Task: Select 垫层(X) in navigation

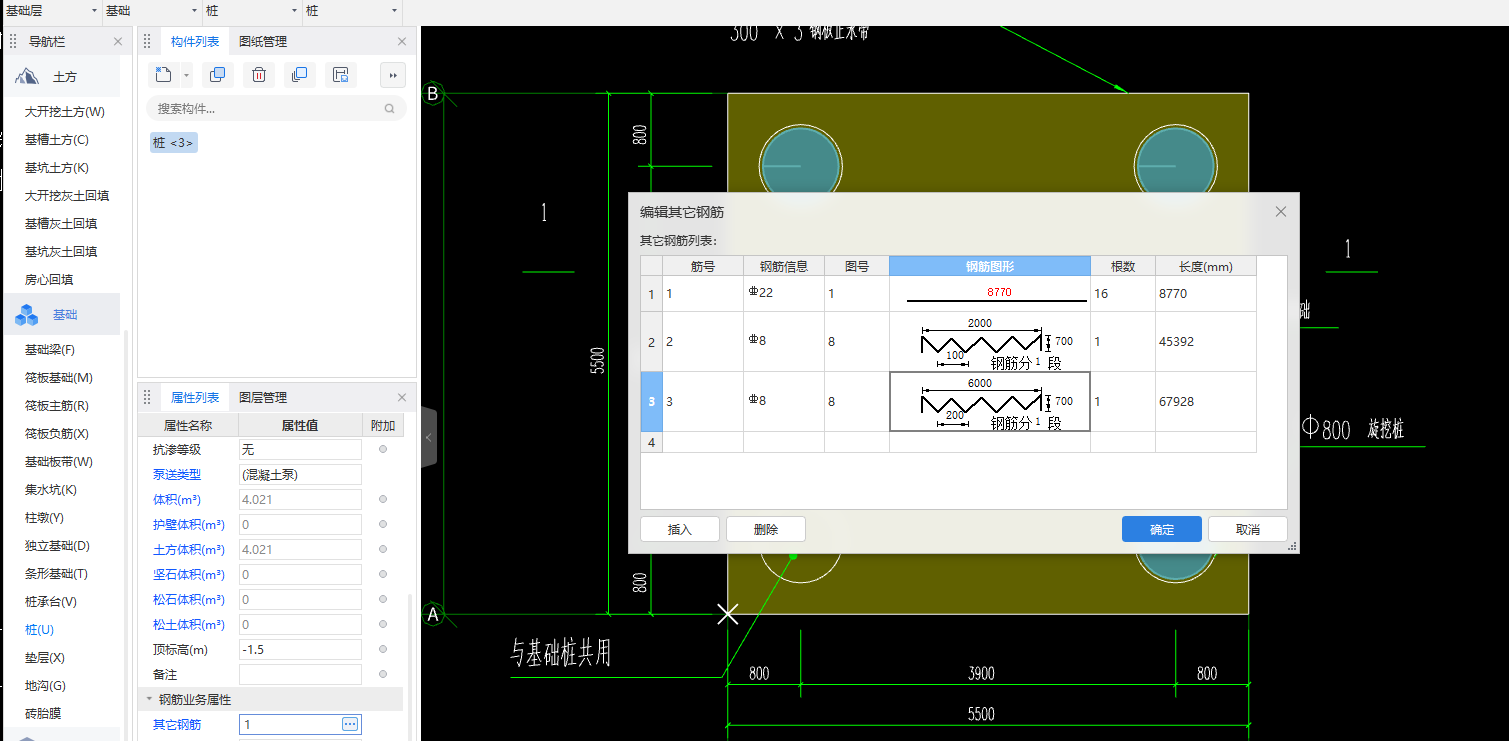Action: tap(45, 658)
